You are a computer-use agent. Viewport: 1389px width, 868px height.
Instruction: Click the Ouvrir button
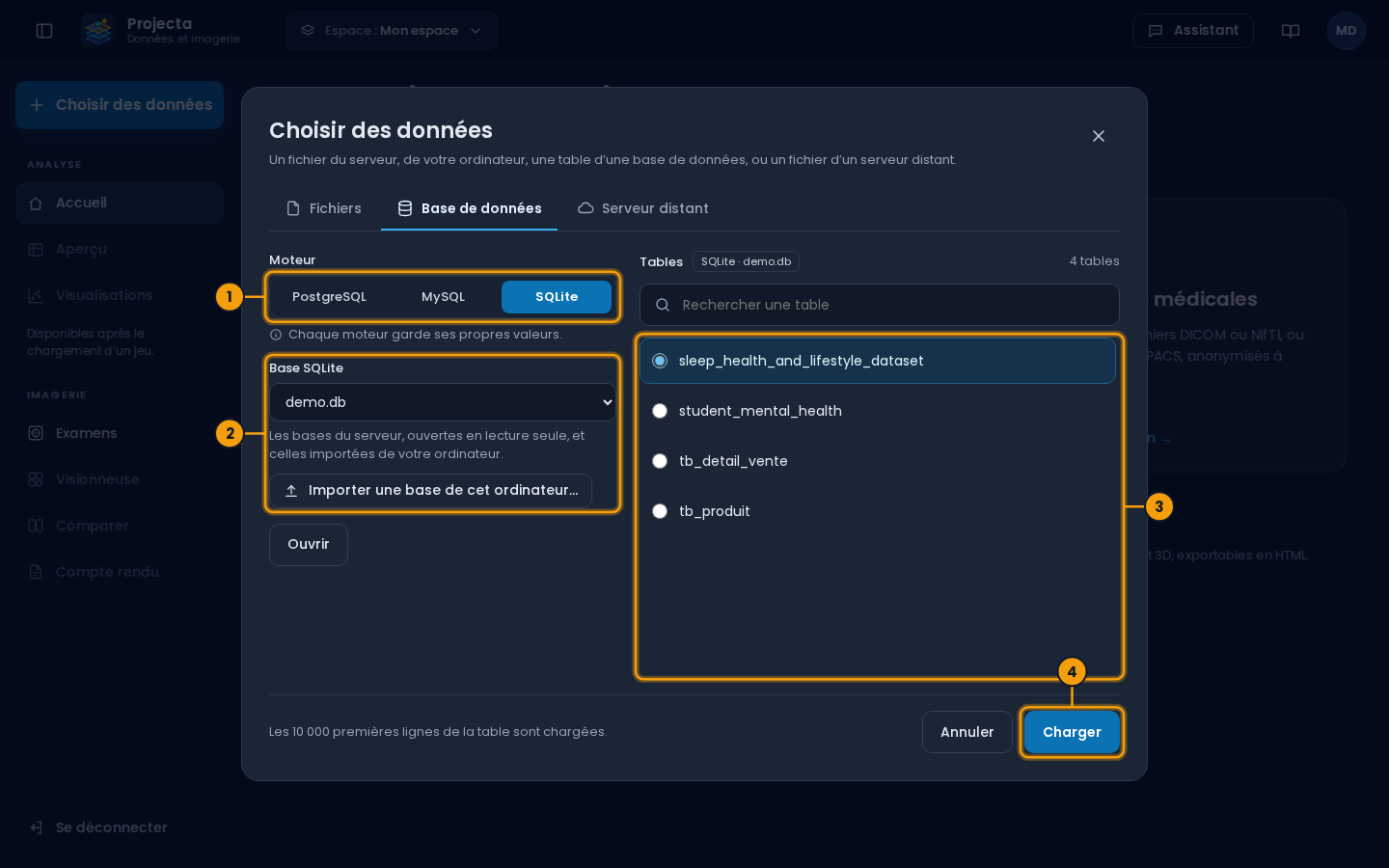coord(309,545)
